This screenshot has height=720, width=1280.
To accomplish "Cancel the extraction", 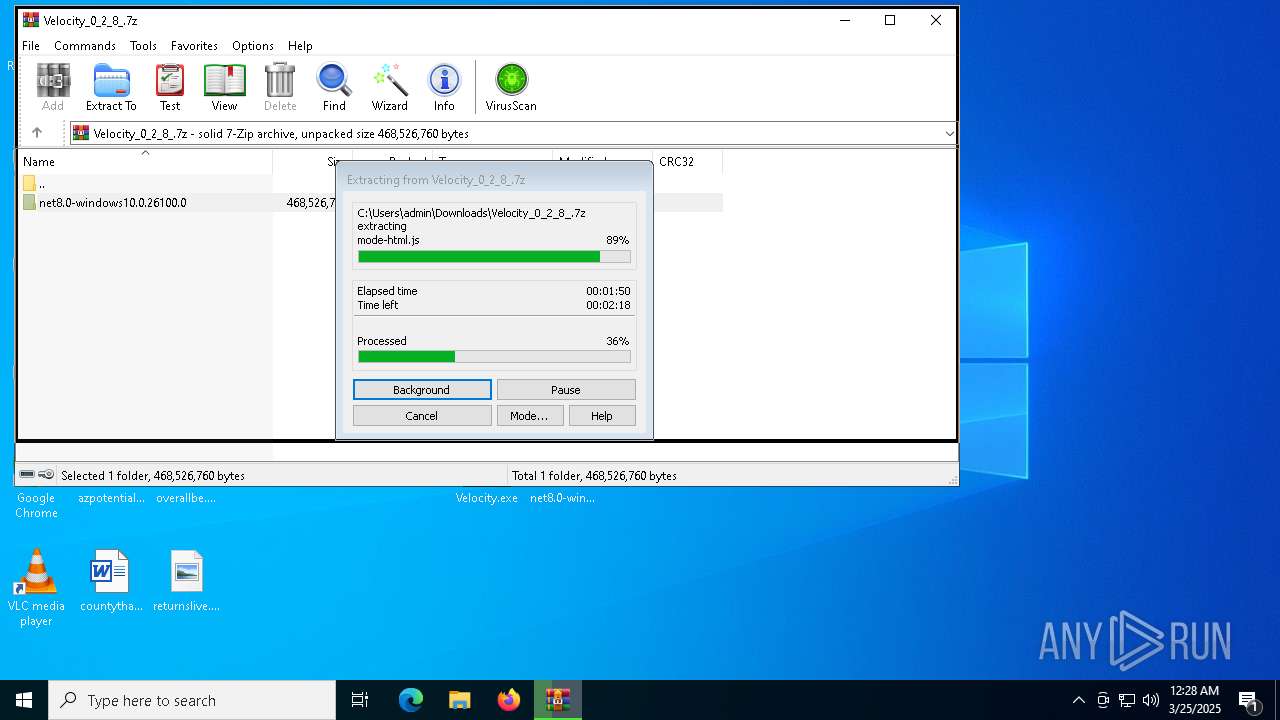I will click(x=422, y=416).
